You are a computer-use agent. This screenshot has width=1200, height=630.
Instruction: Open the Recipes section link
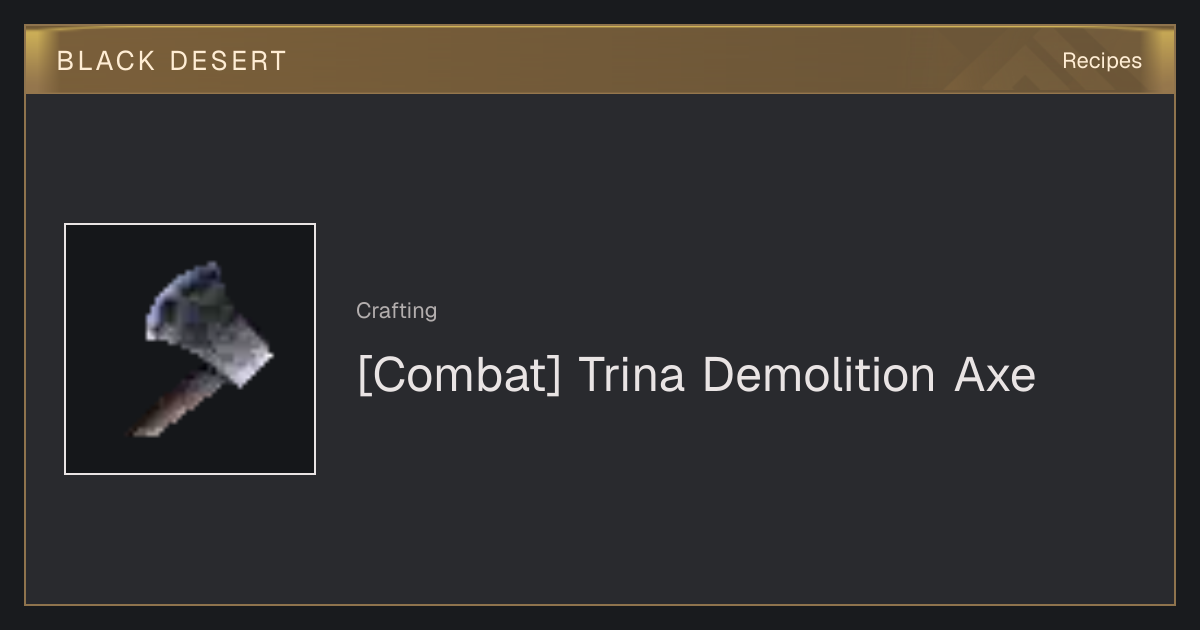tap(1102, 61)
